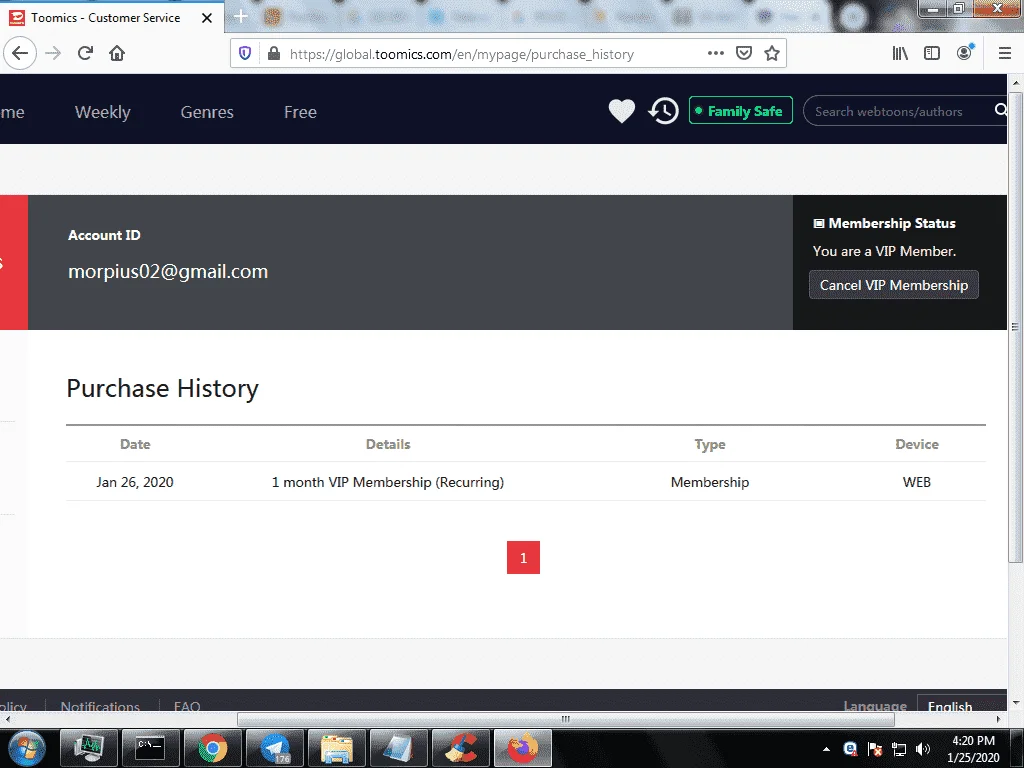Open recently viewed history clock icon

tap(664, 111)
